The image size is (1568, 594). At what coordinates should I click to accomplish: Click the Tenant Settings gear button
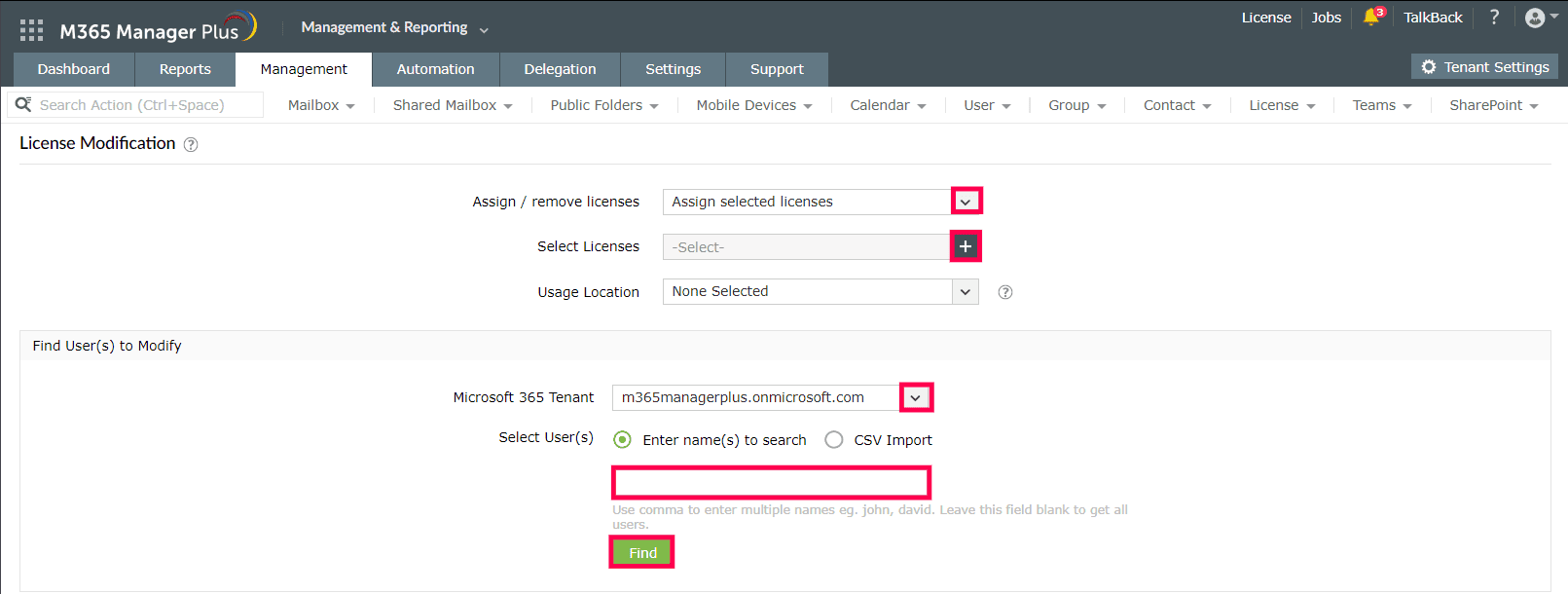pos(1484,67)
